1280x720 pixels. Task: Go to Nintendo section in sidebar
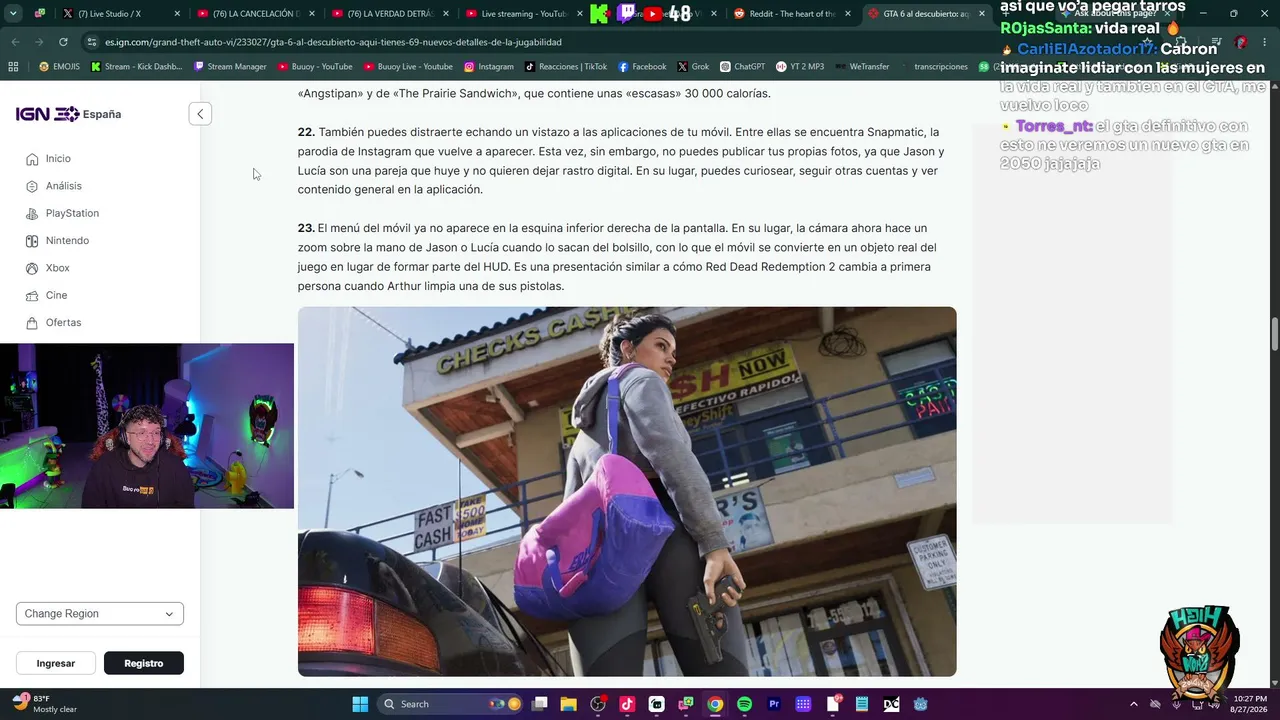57,241
